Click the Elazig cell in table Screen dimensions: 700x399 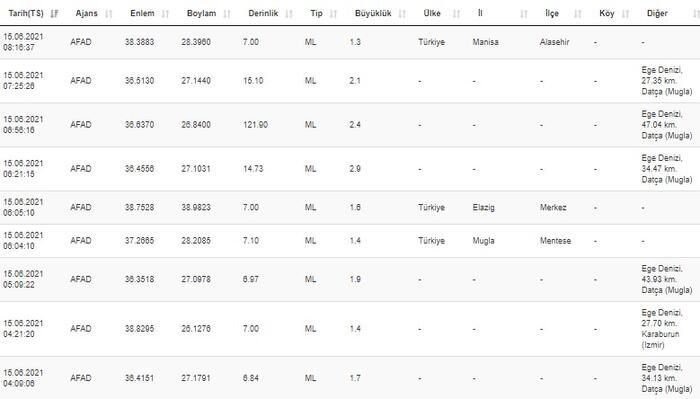pyautogui.click(x=483, y=208)
